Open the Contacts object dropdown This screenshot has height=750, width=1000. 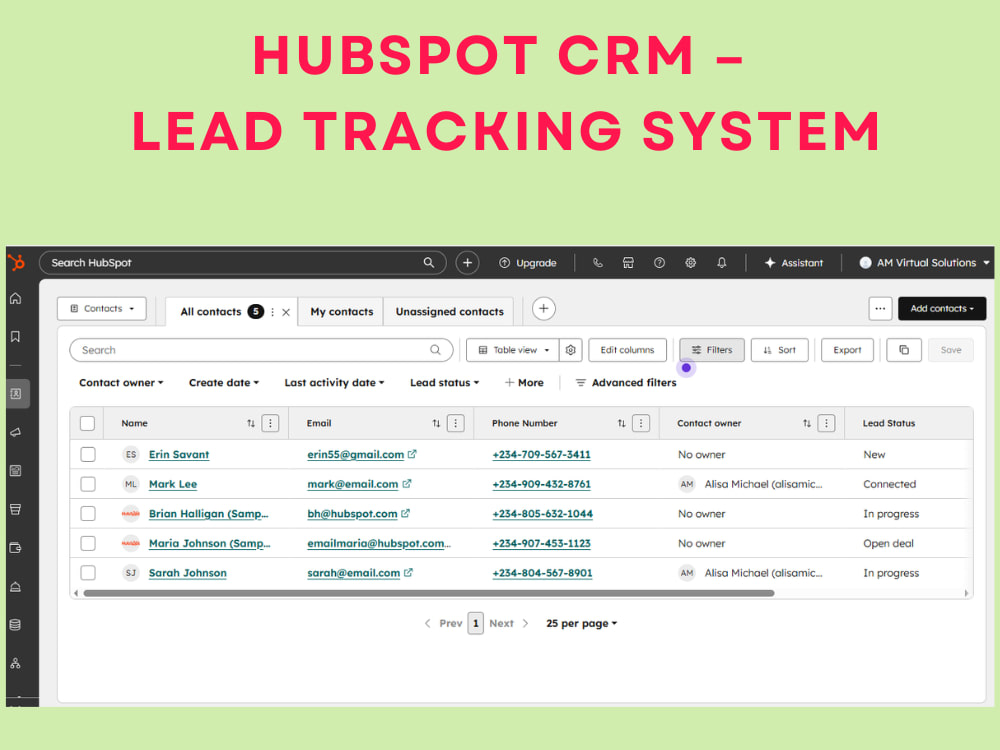102,309
